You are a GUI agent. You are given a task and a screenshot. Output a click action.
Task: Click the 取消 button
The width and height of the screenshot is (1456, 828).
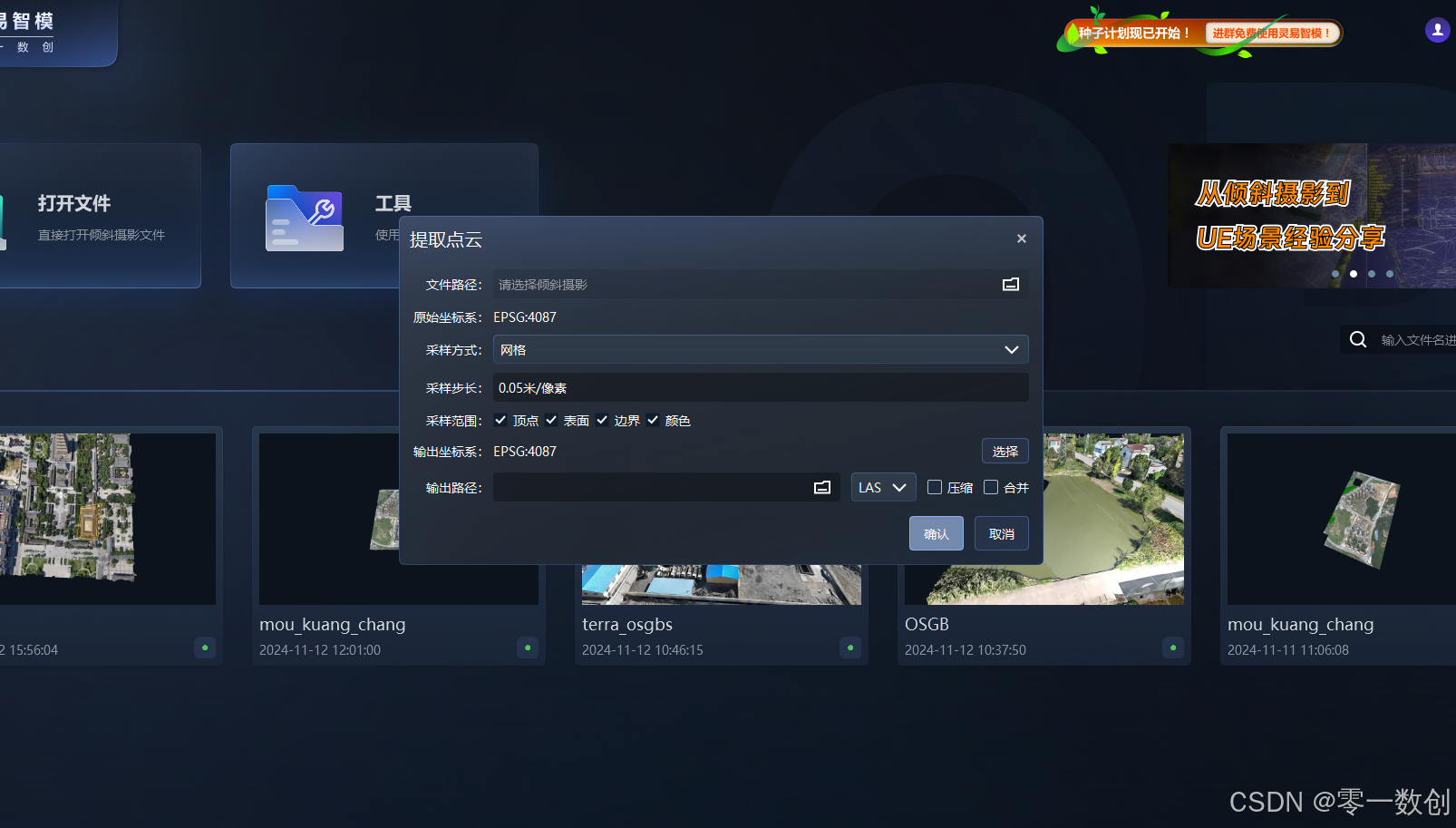pyautogui.click(x=1002, y=534)
